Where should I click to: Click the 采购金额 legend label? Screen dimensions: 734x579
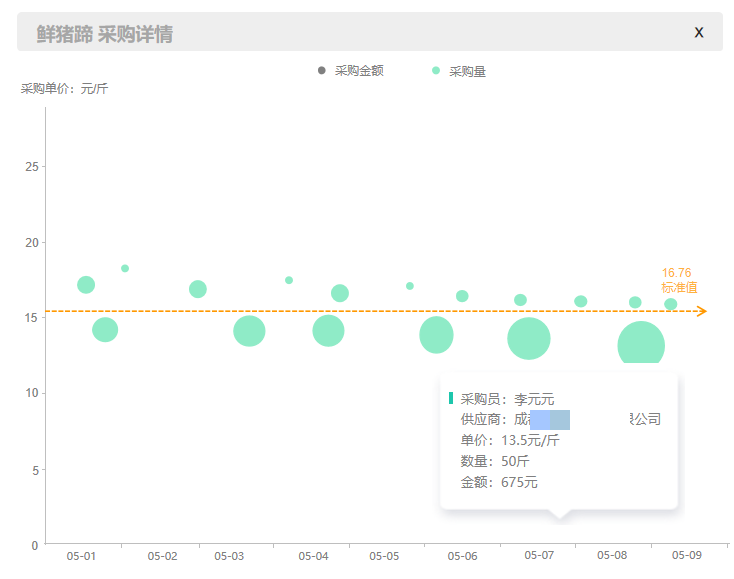359,71
